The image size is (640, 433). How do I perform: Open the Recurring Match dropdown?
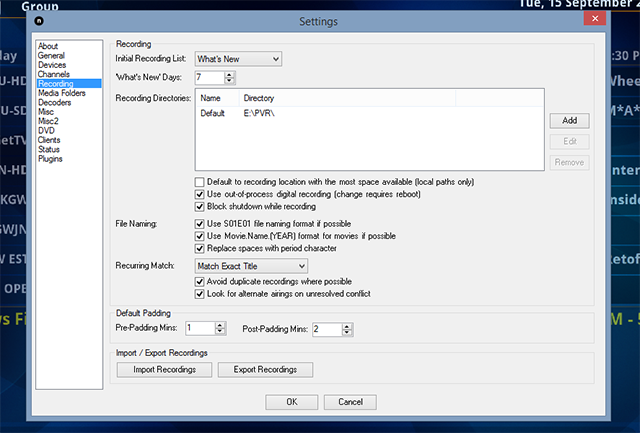(x=251, y=266)
